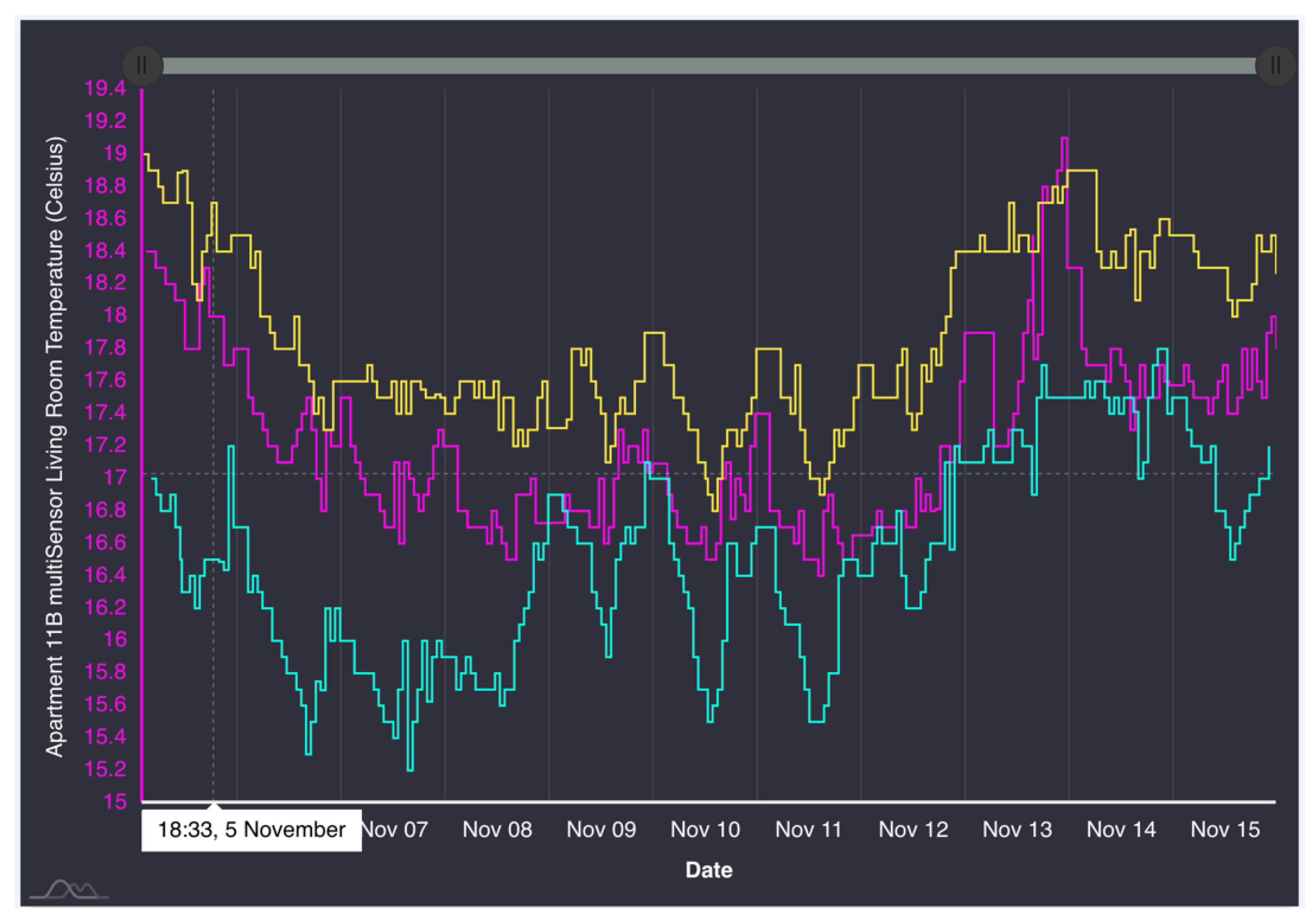
Task: Click the "Nov 13" date label
Action: pyautogui.click(x=1017, y=829)
